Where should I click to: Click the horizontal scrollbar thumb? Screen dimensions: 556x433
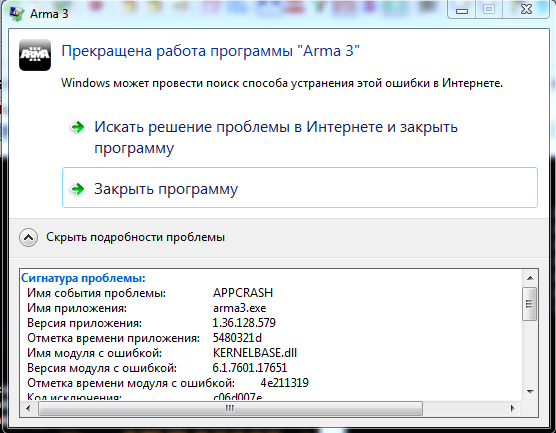pyautogui.click(x=230, y=409)
